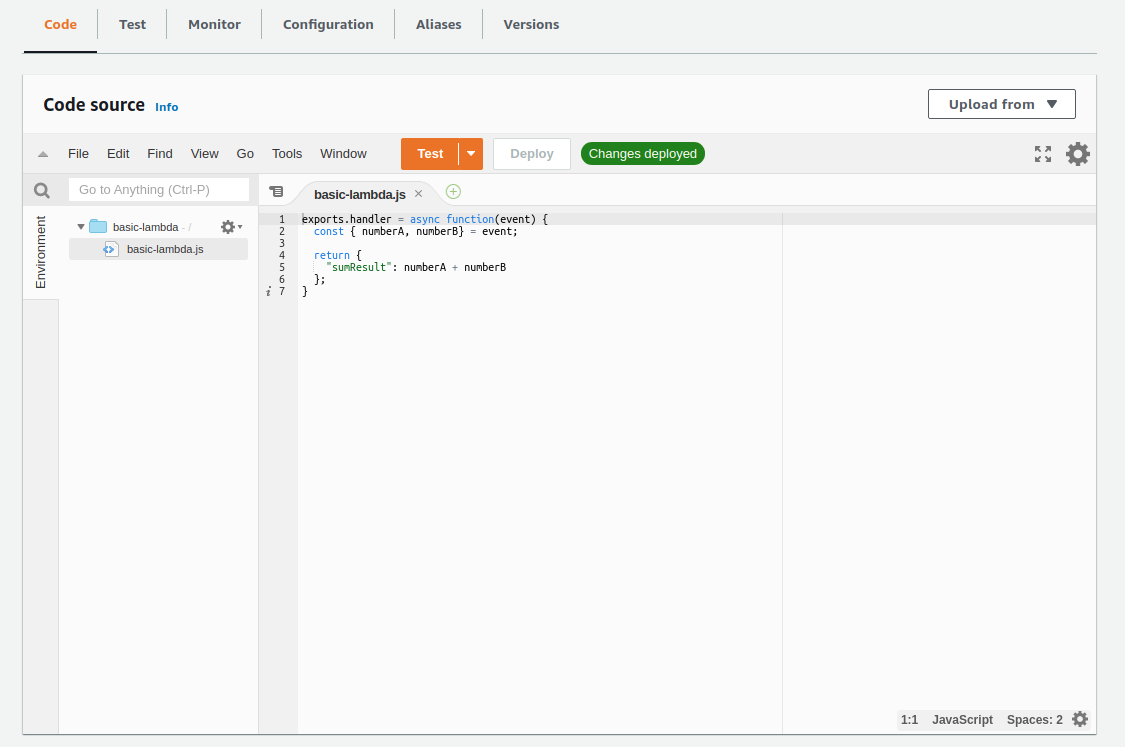Open the Find menu
This screenshot has height=747, width=1125.
point(159,154)
